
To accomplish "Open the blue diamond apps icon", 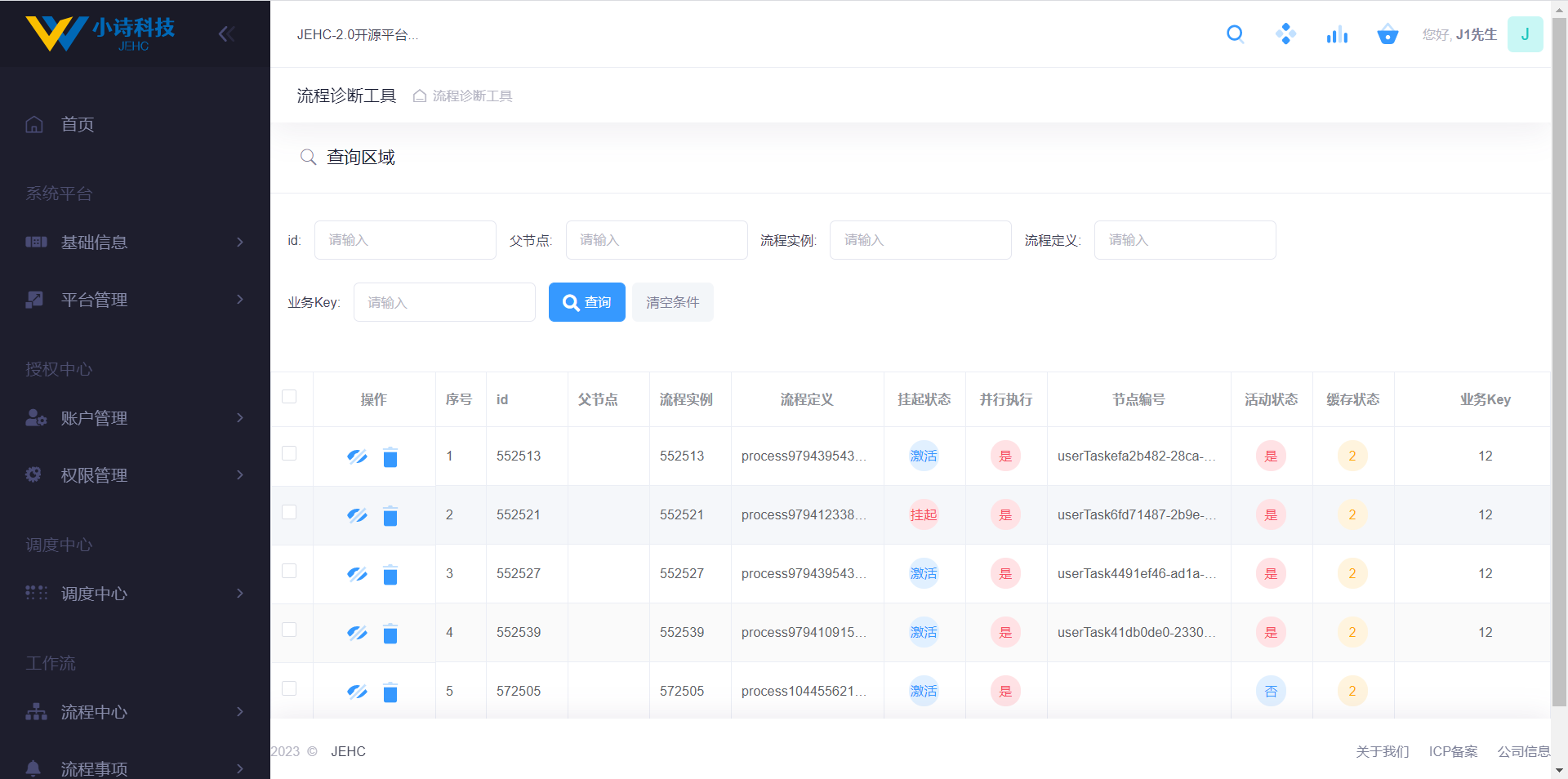I will [x=1285, y=34].
